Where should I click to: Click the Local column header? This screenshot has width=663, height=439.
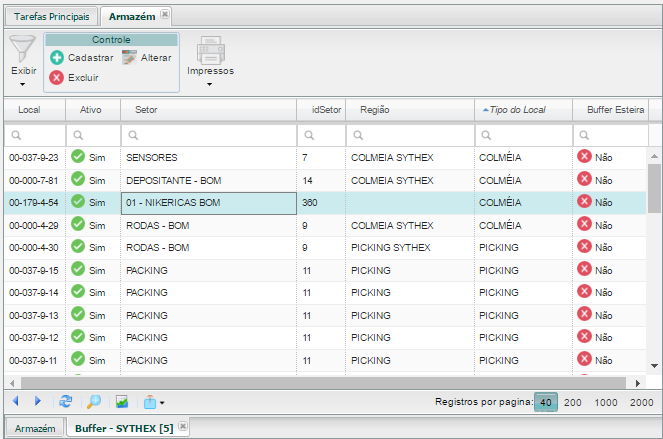35,110
